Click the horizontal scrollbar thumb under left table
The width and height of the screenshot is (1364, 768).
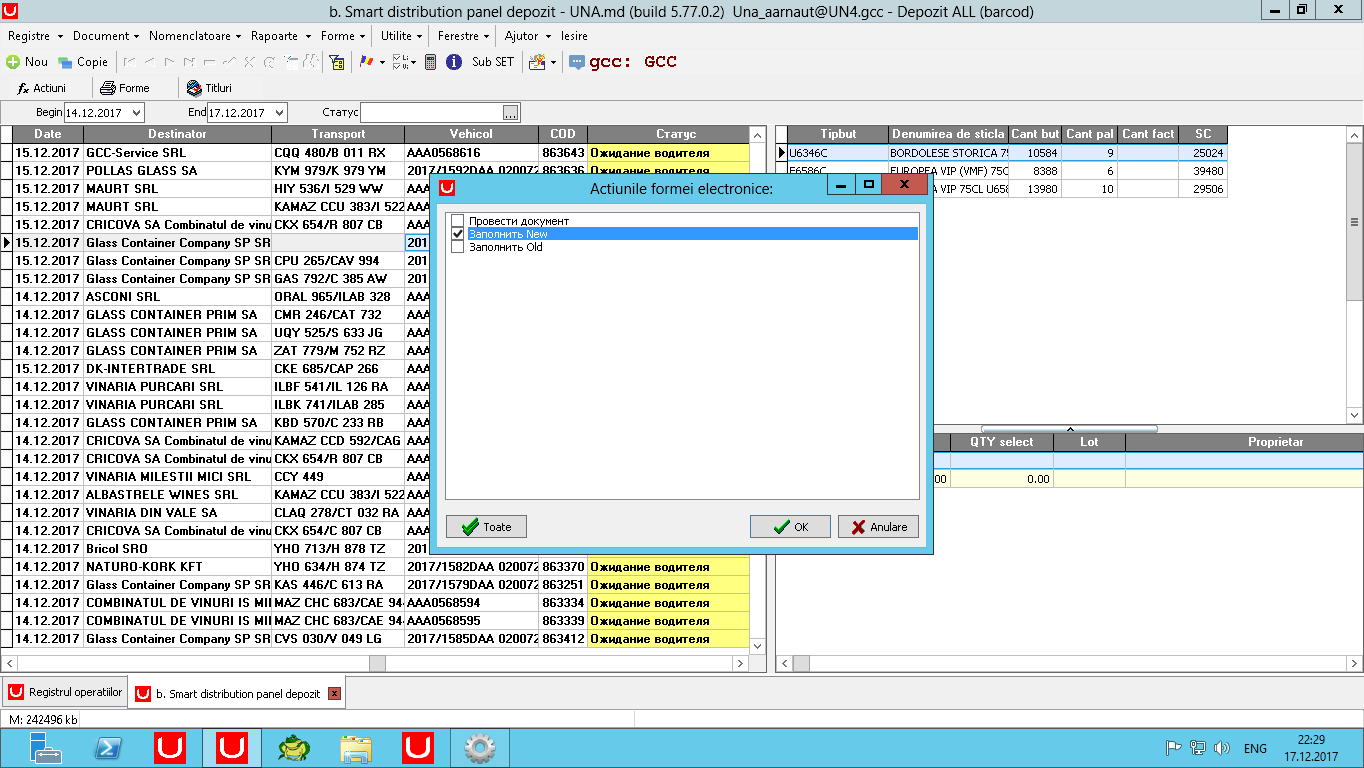(x=377, y=664)
